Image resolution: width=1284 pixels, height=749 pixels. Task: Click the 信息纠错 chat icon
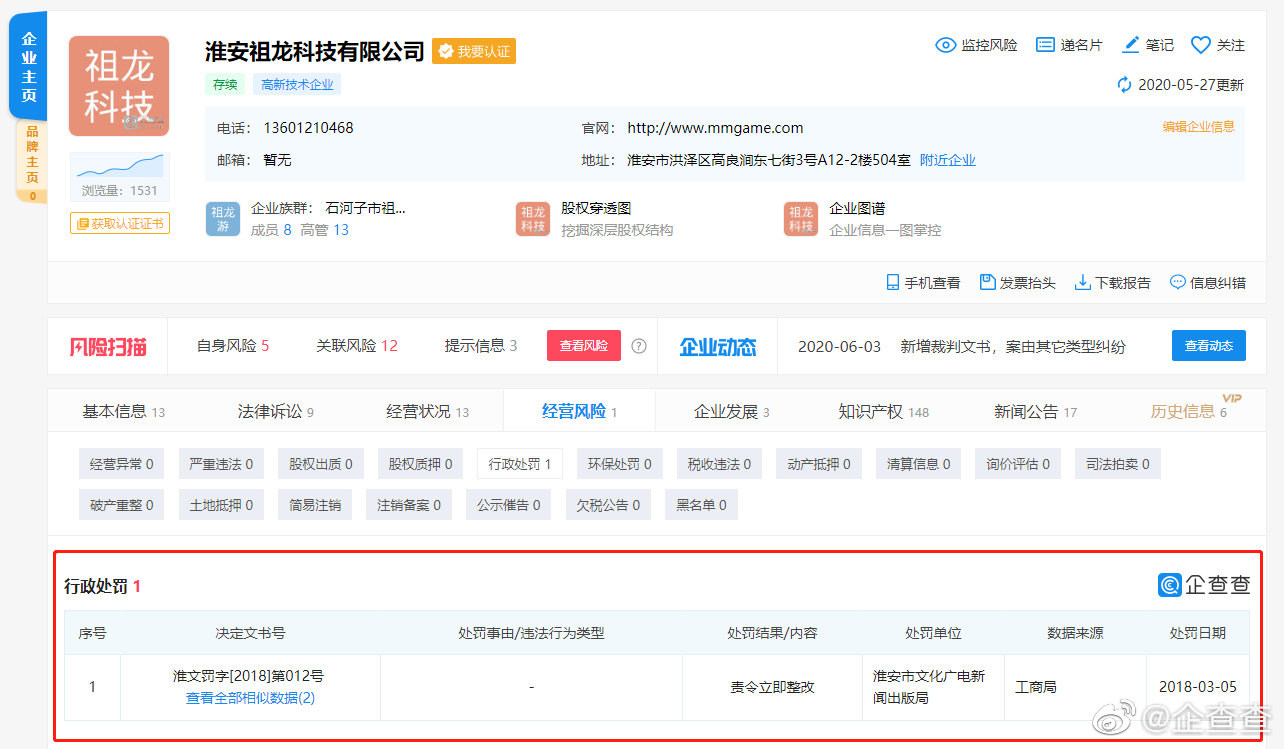1177,282
